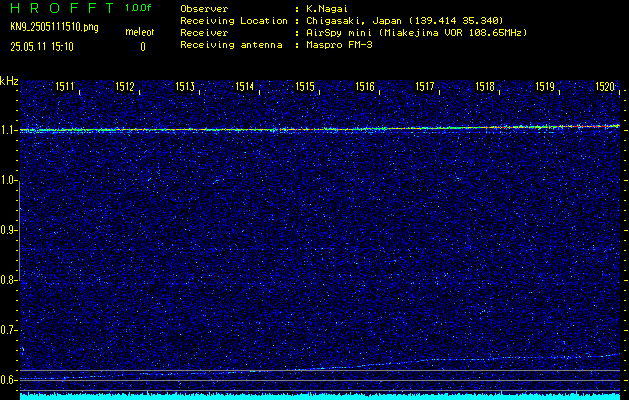629x400 pixels.
Task: Click the 1515 time marker label
Action: point(305,86)
